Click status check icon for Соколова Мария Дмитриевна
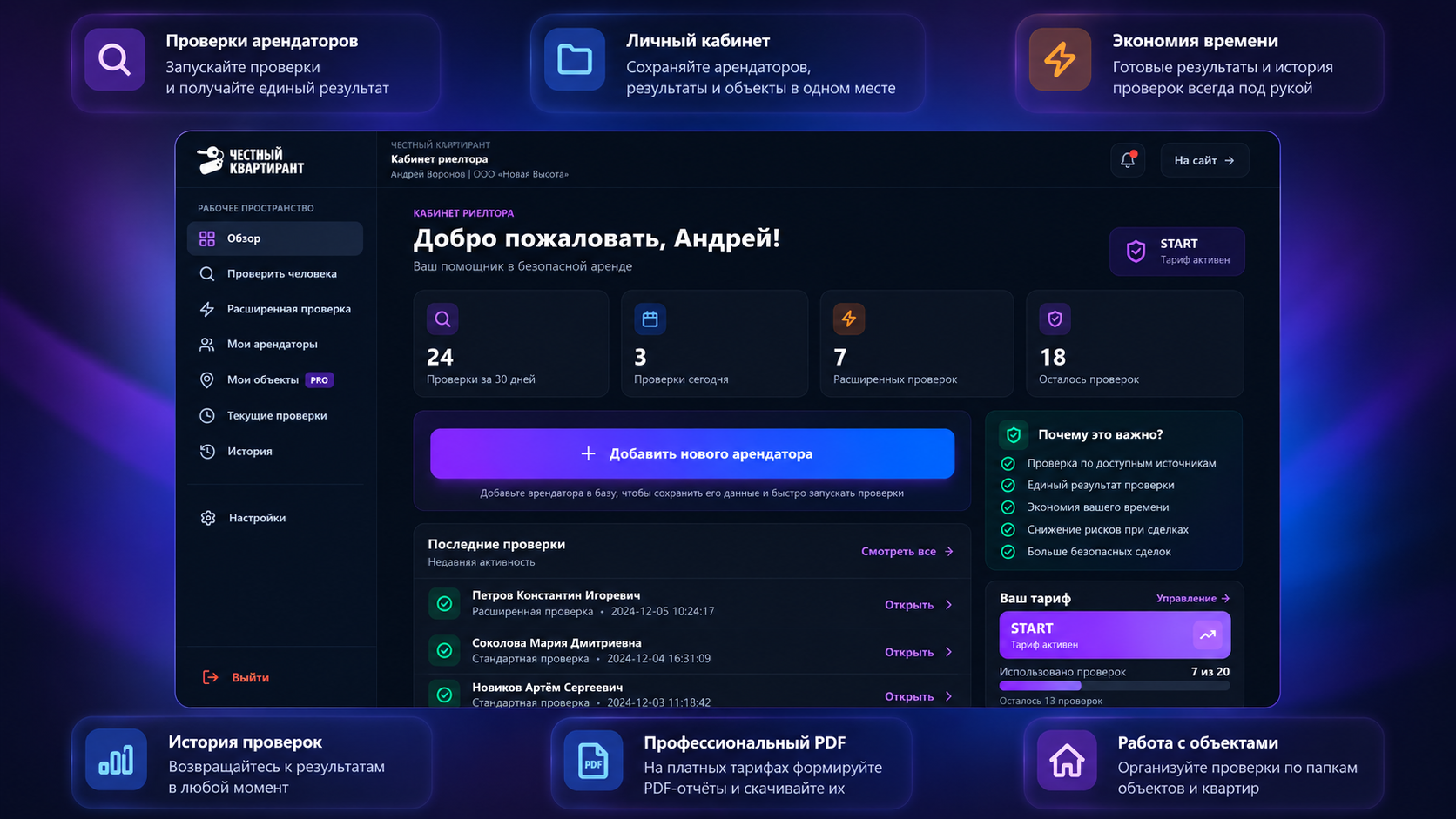The height and width of the screenshot is (819, 1456). 444,650
